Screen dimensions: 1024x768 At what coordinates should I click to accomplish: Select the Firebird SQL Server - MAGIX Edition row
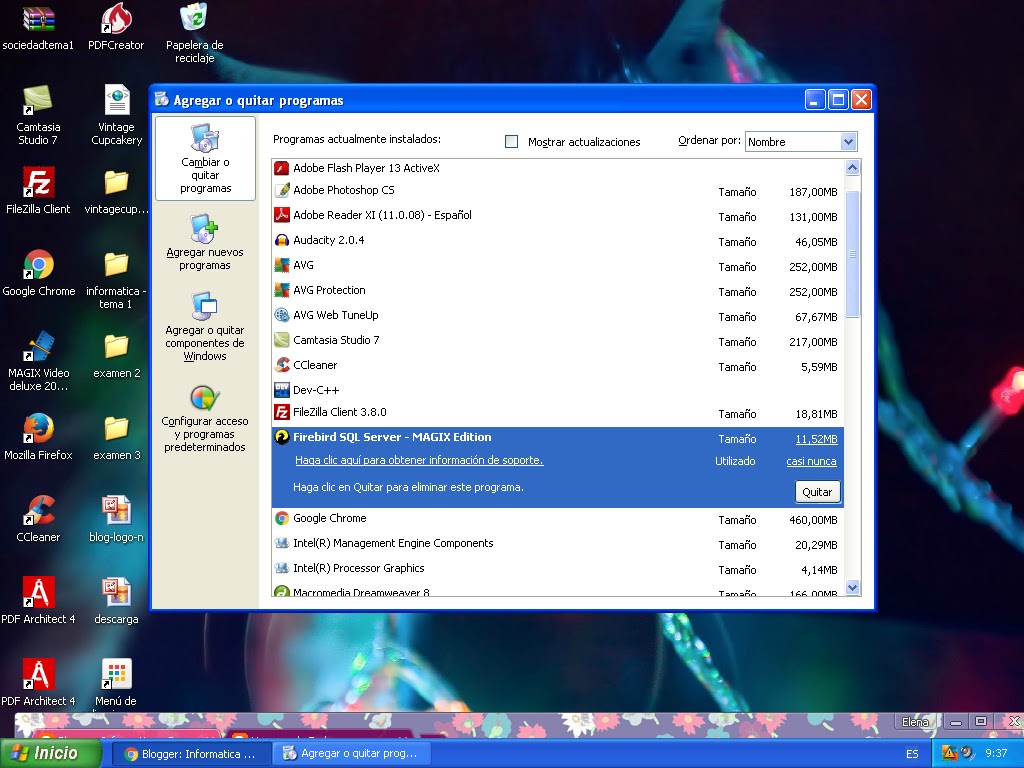point(558,467)
